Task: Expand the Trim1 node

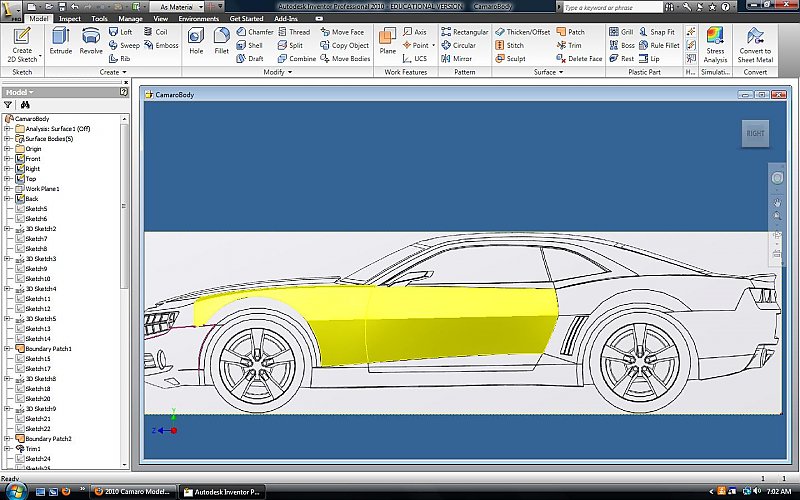Action: click(7, 448)
